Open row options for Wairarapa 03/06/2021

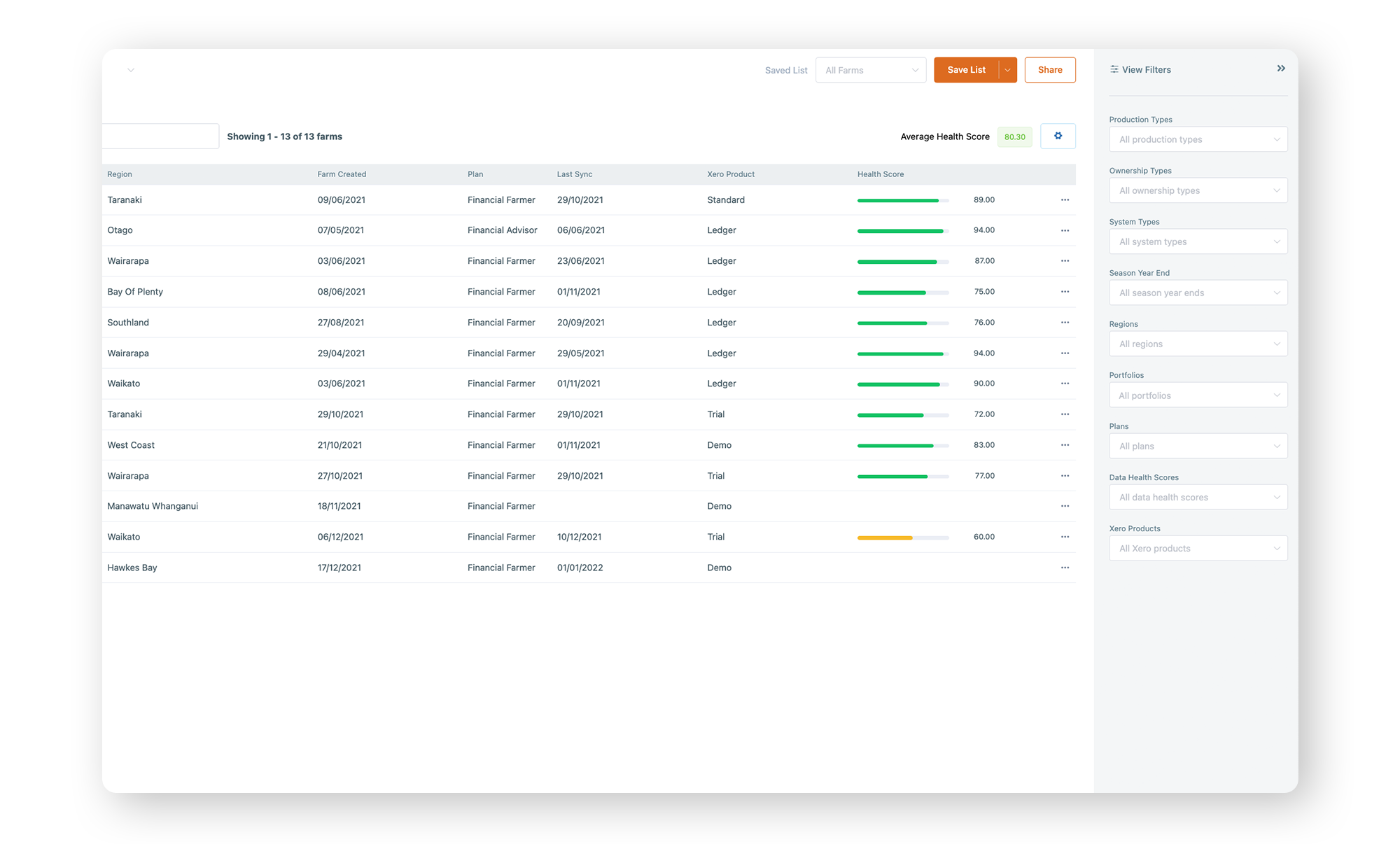pyautogui.click(x=1065, y=261)
